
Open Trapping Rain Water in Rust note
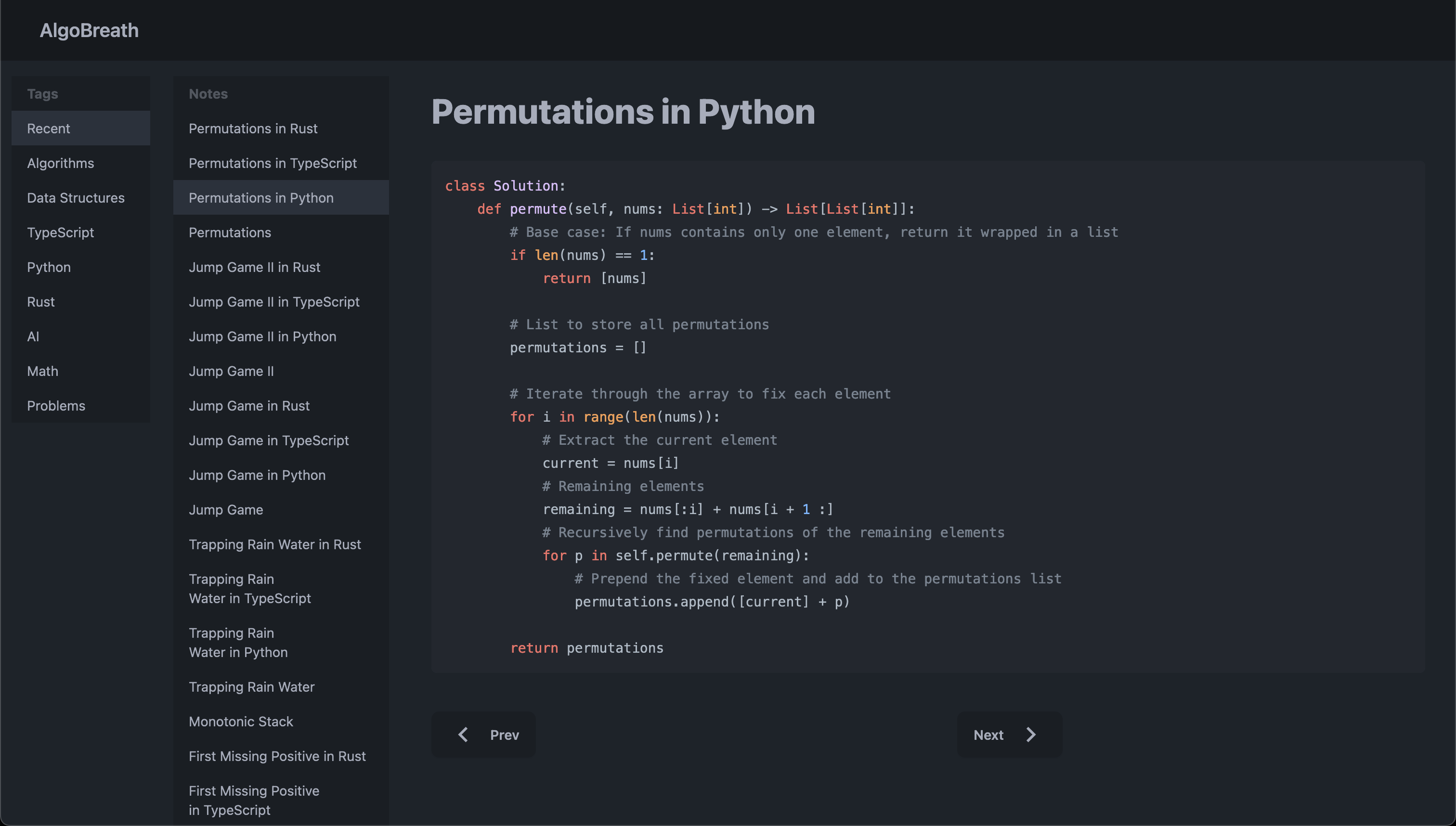274,544
